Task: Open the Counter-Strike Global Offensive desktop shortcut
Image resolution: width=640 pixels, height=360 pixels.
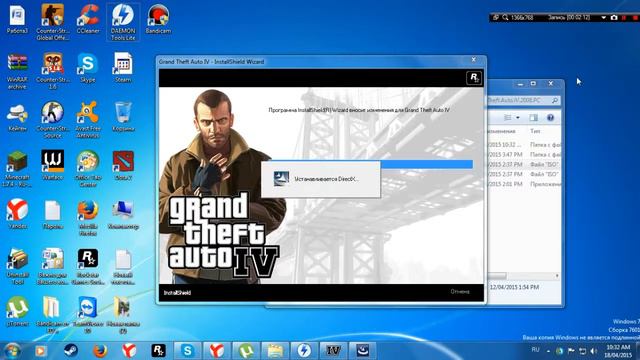Action: click(x=52, y=22)
